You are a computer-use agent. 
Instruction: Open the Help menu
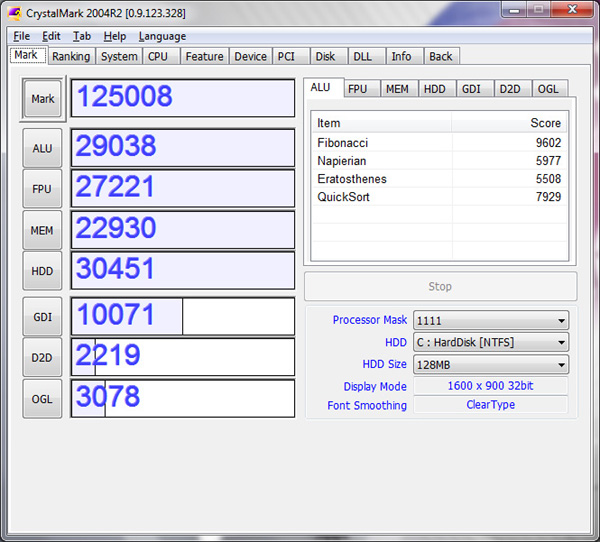[x=114, y=36]
